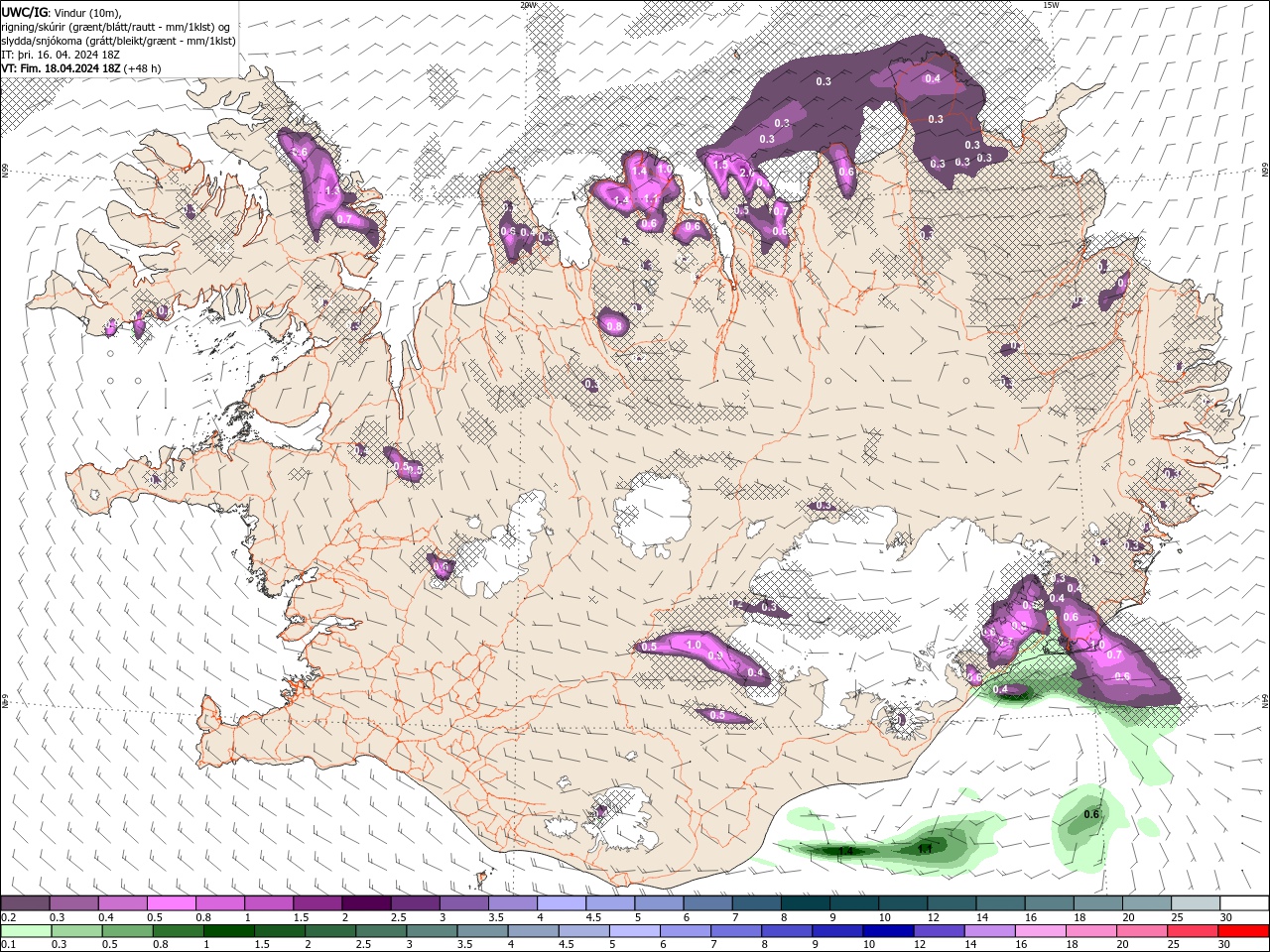This screenshot has height=952, width=1270.
Task: Pick the bright red 30 rain scale swatch
Action: (1243, 931)
